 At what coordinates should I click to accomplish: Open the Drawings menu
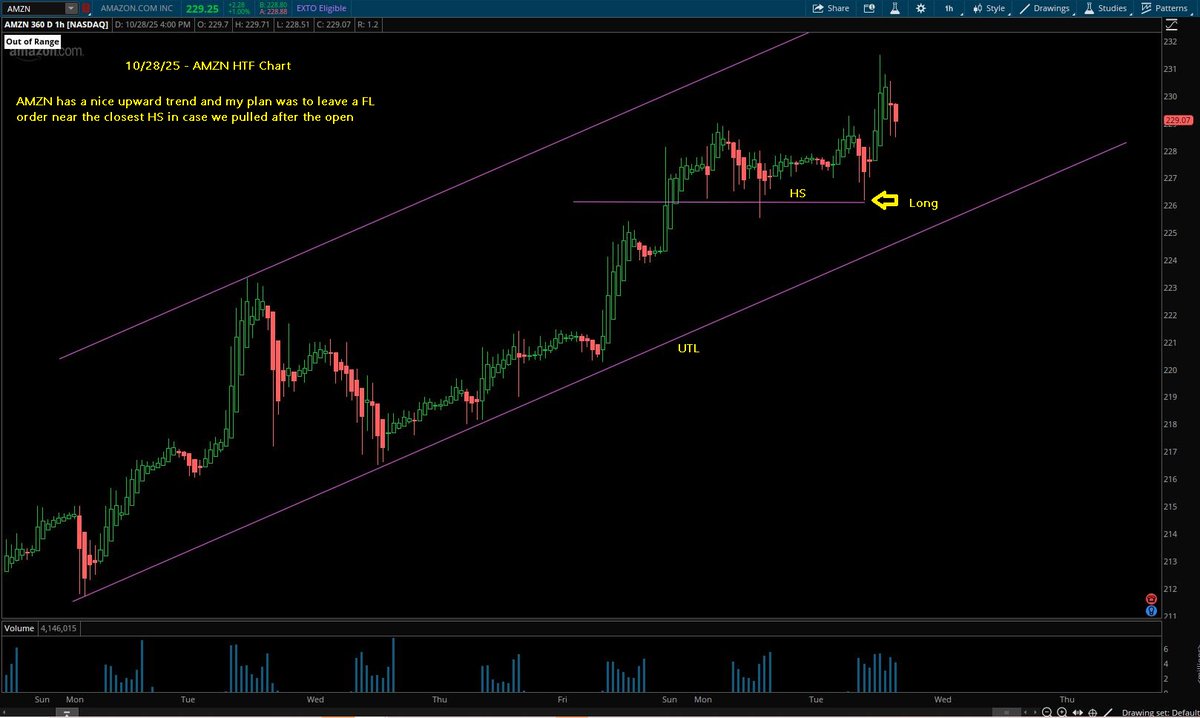(x=1045, y=8)
